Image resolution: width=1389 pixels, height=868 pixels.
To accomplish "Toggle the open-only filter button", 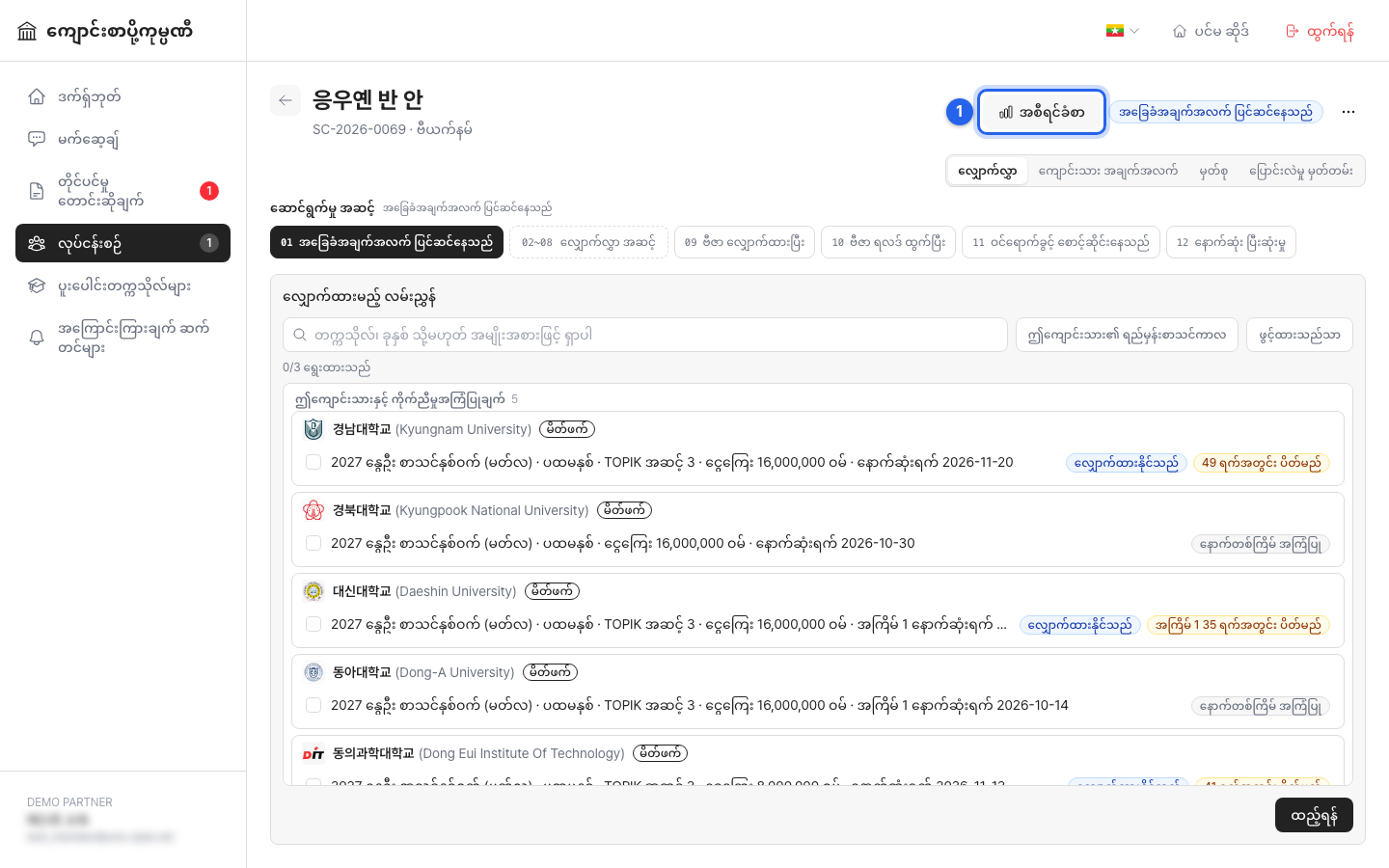I will 1299,336.
